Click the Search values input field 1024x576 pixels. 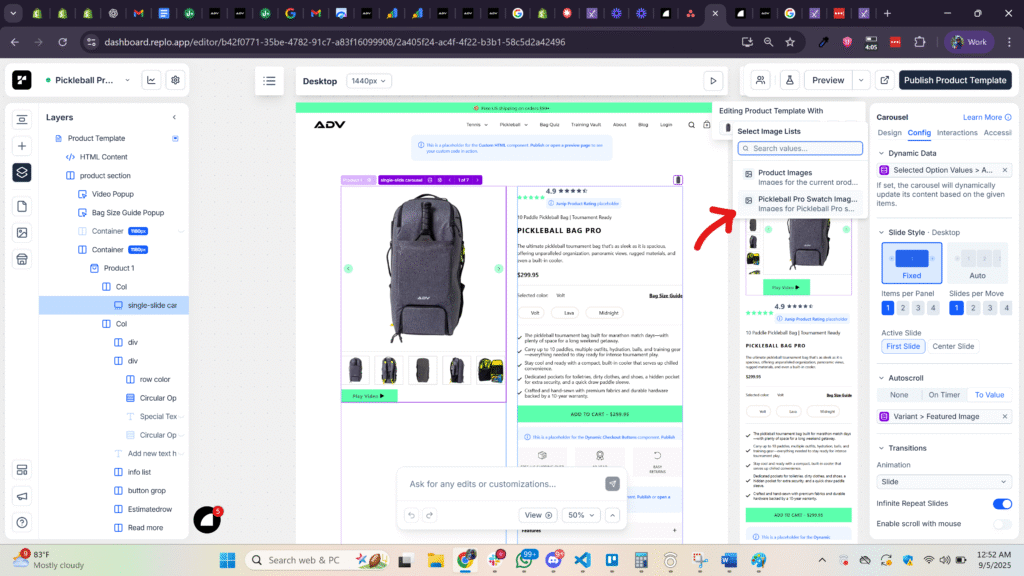pos(800,148)
